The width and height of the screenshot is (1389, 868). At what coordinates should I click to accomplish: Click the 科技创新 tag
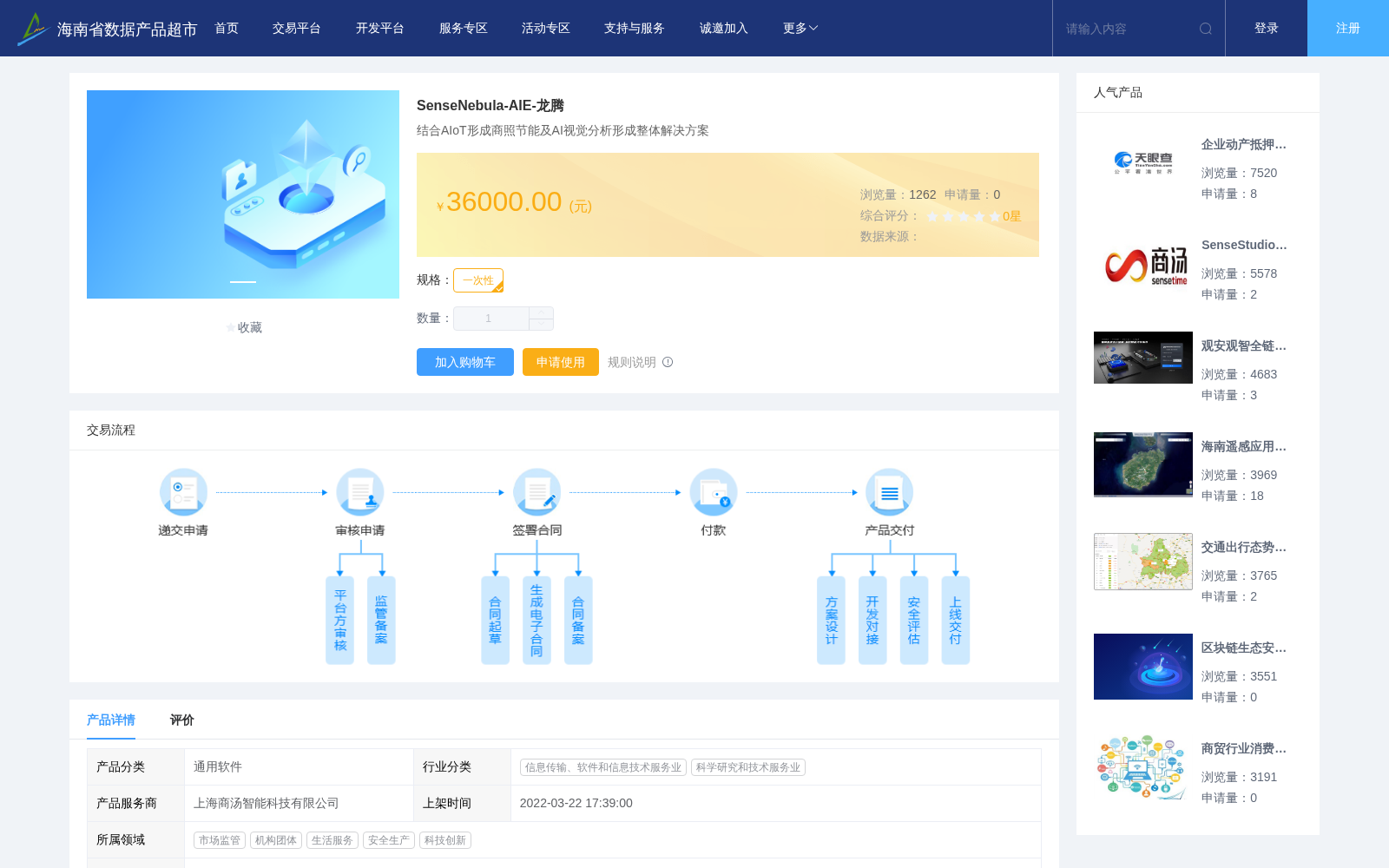coord(445,840)
